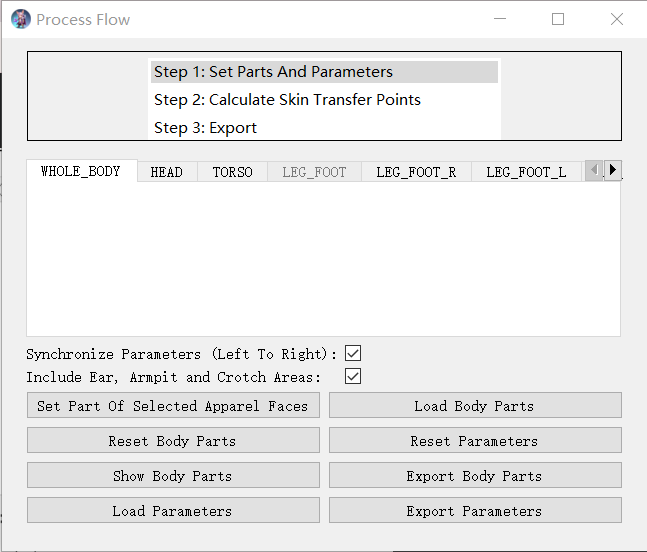
Task: Click the Show Body Parts button
Action: tap(173, 476)
